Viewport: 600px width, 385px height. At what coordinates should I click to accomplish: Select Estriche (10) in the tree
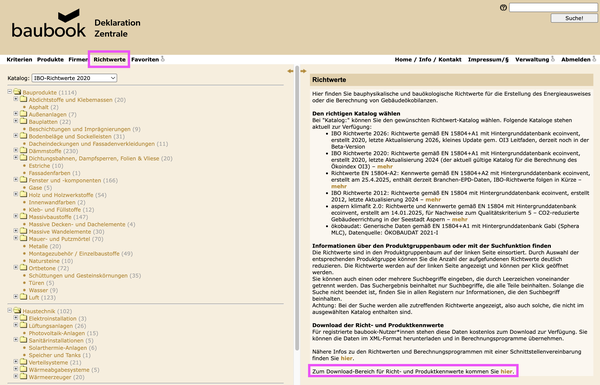[46, 166]
